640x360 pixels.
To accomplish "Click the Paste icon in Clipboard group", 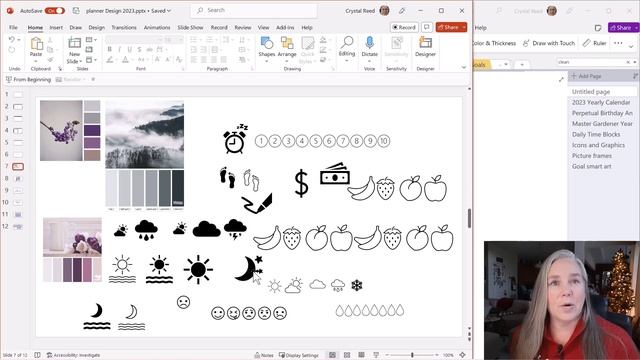I will (x=36, y=43).
